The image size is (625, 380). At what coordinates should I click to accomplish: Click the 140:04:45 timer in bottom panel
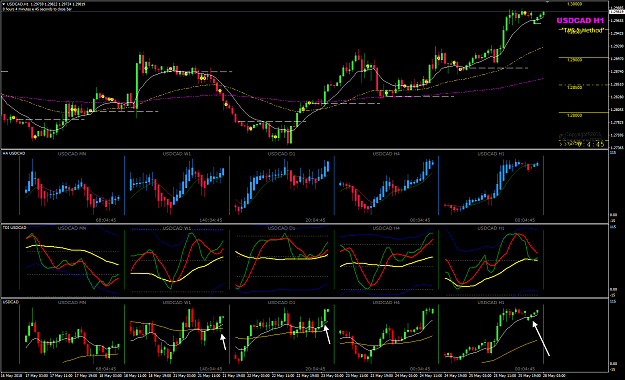211,369
